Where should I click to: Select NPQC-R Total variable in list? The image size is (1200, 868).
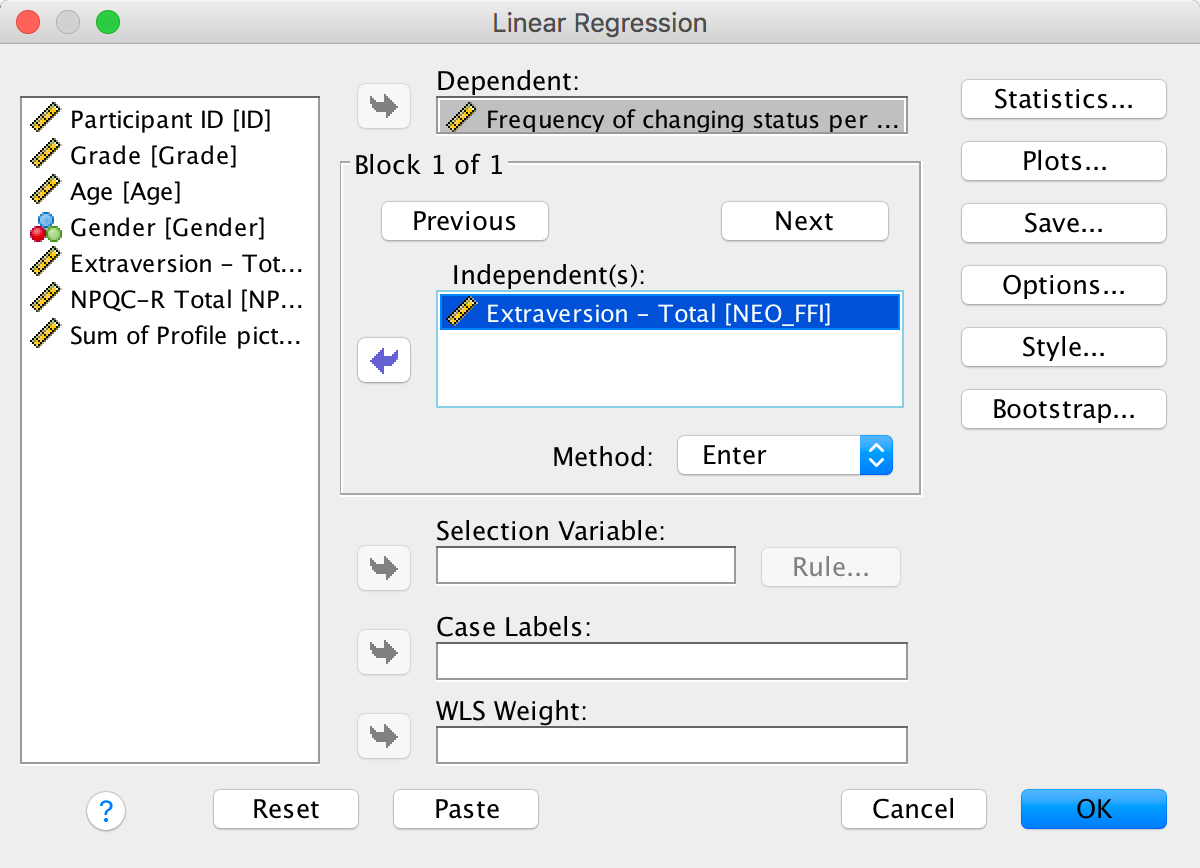point(184,300)
